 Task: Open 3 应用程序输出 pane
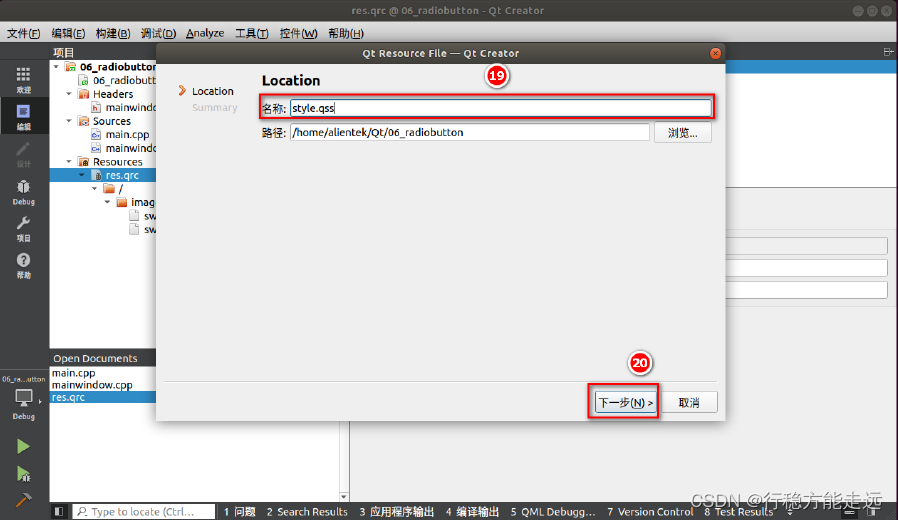396,511
